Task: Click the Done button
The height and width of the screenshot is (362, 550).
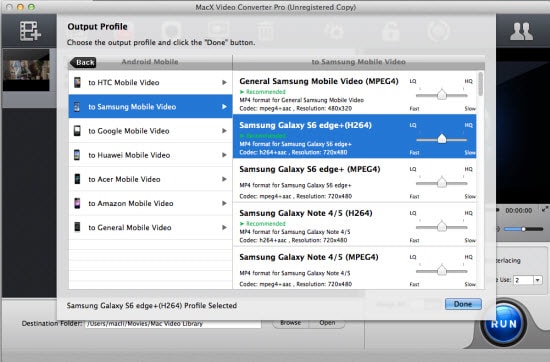Action: coord(463,304)
